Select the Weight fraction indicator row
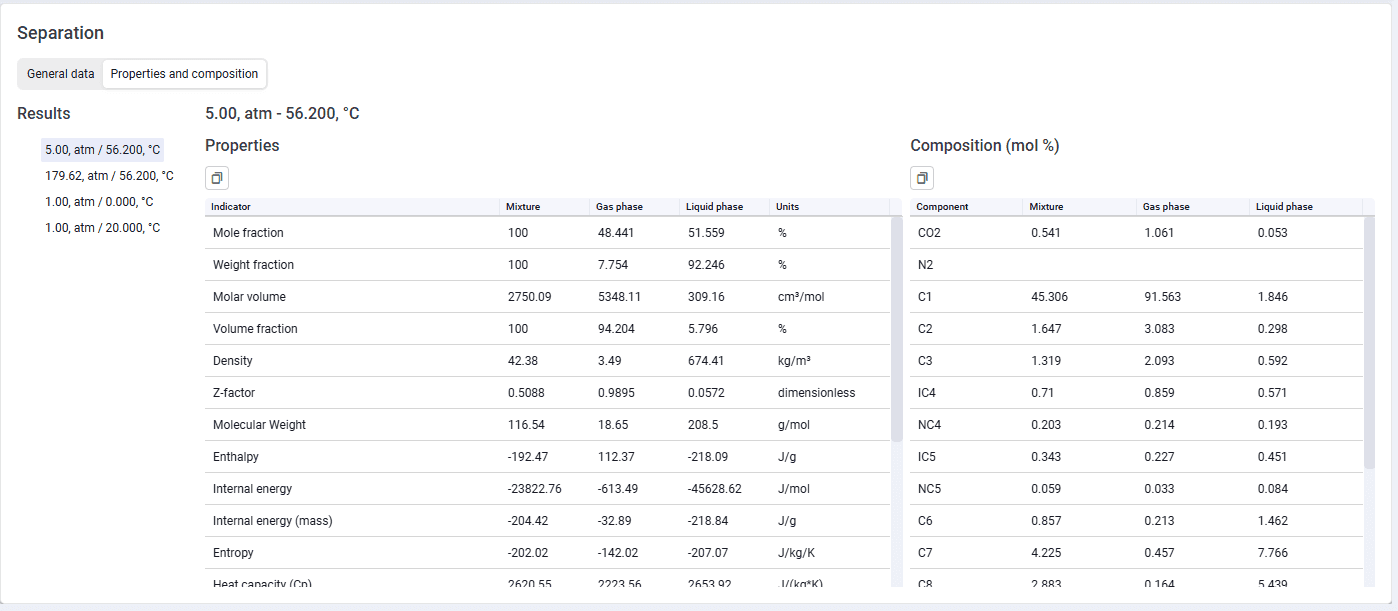1398x611 pixels. pyautogui.click(x=548, y=265)
